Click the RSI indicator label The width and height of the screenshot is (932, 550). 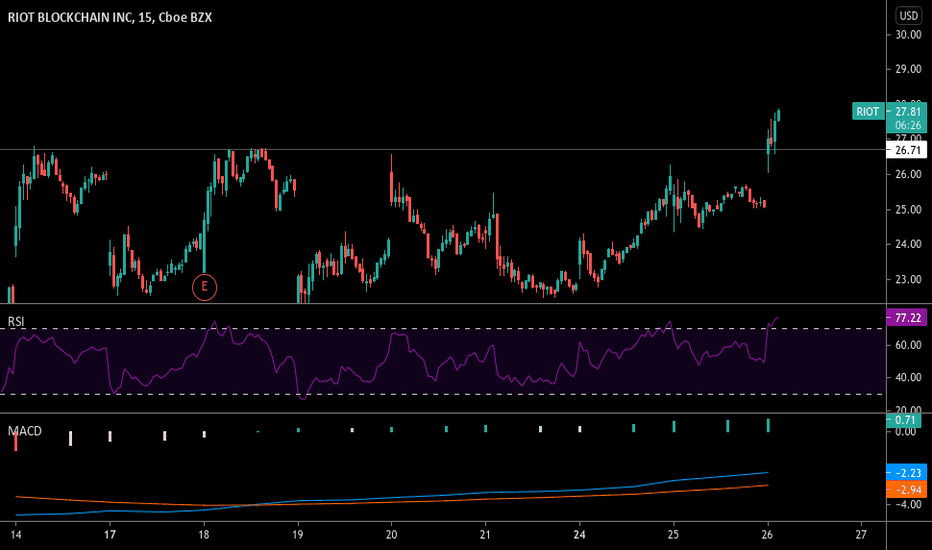point(16,322)
